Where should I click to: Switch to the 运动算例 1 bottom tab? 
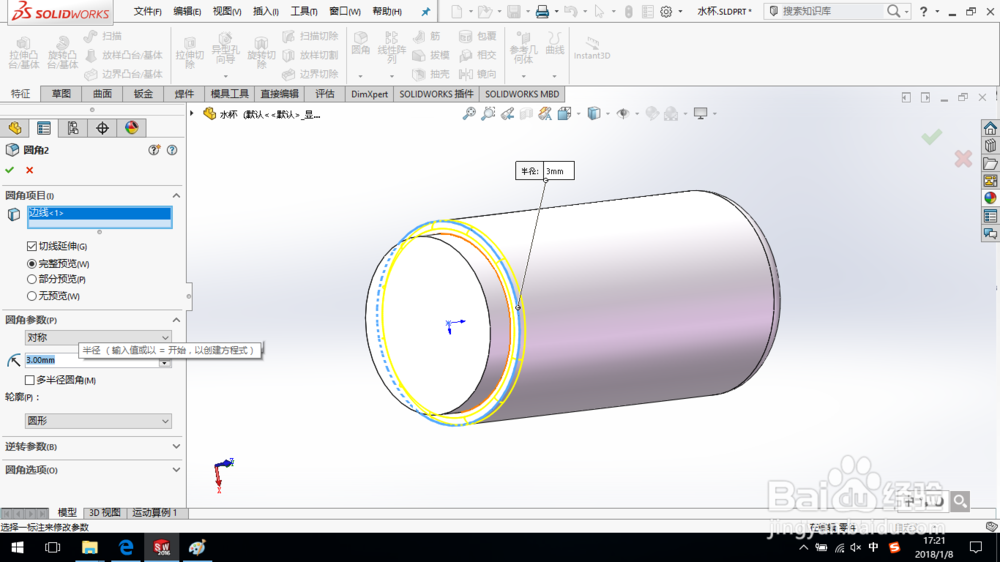pos(154,512)
